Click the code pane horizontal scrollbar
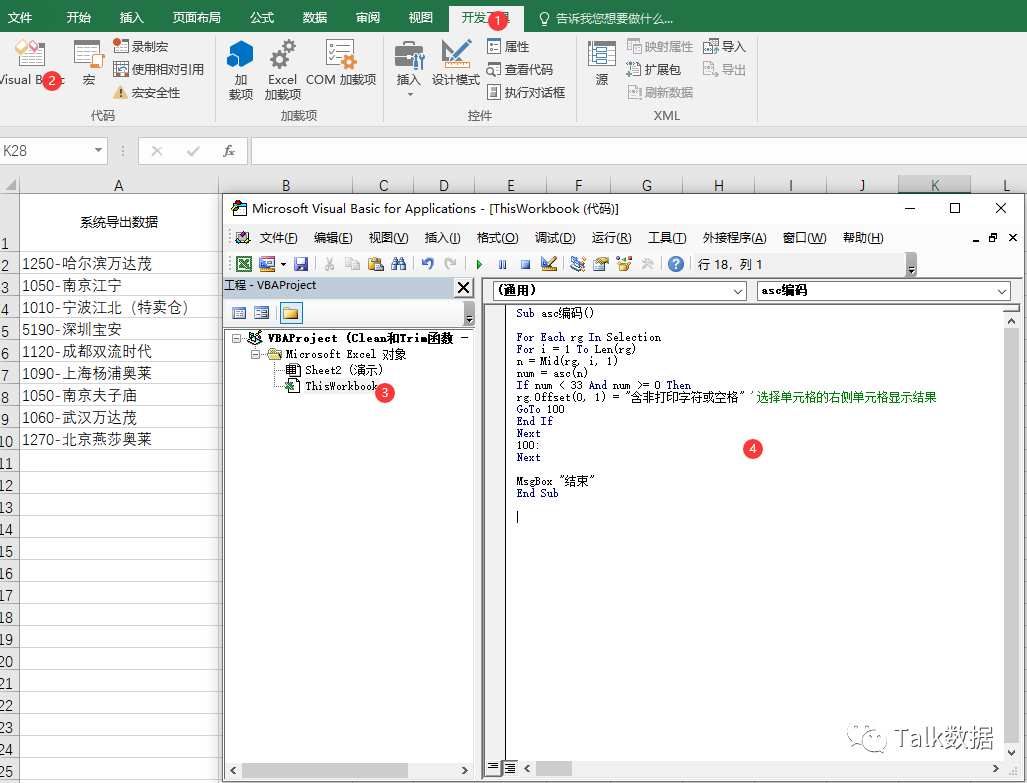Screen dimensions: 1027x783 pos(761,768)
